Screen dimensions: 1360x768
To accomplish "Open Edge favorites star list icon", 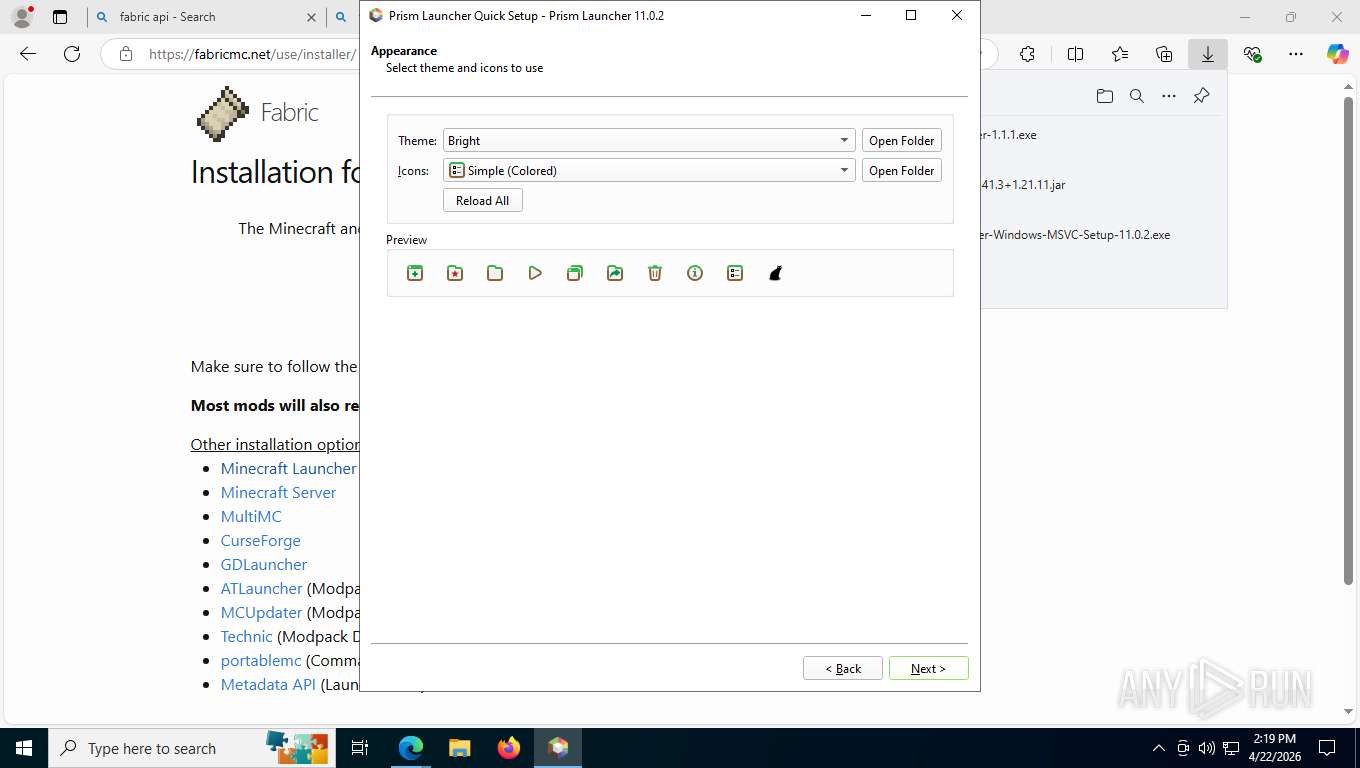I will click(x=1120, y=55).
